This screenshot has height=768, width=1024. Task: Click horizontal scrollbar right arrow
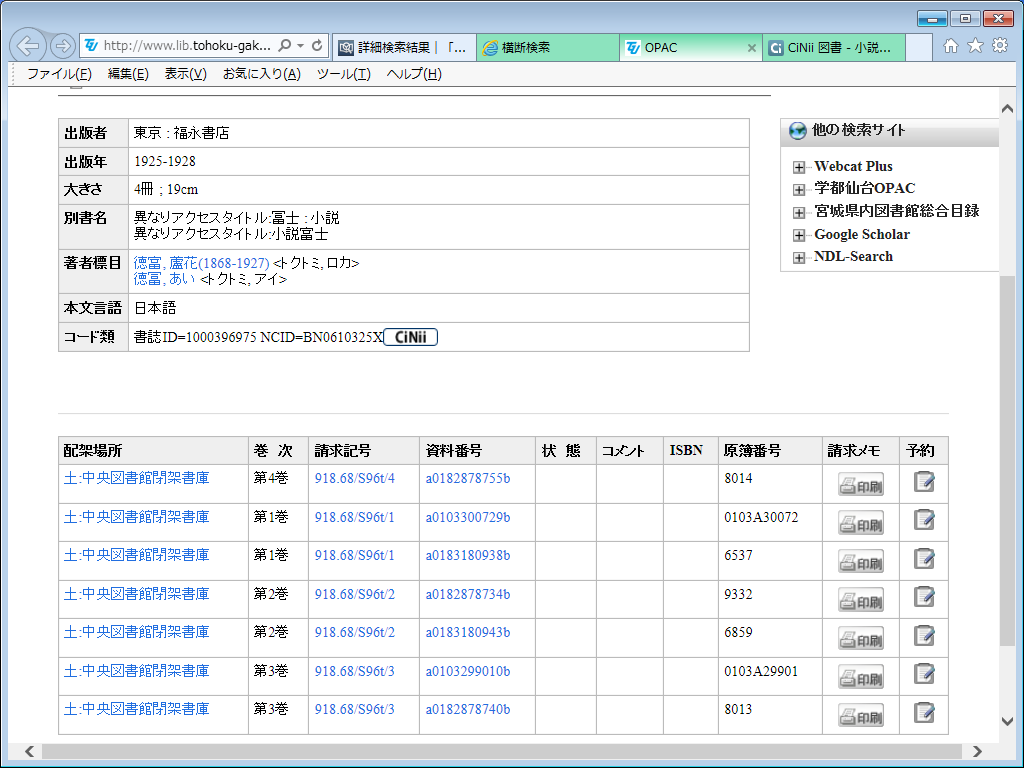point(977,751)
